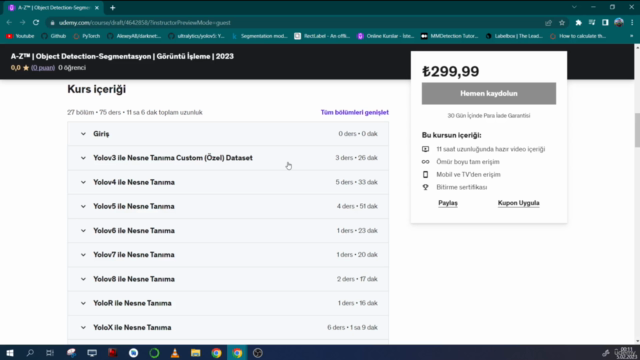Open the How to calculate bookmark
640x360 pixels.
[x=578, y=36]
